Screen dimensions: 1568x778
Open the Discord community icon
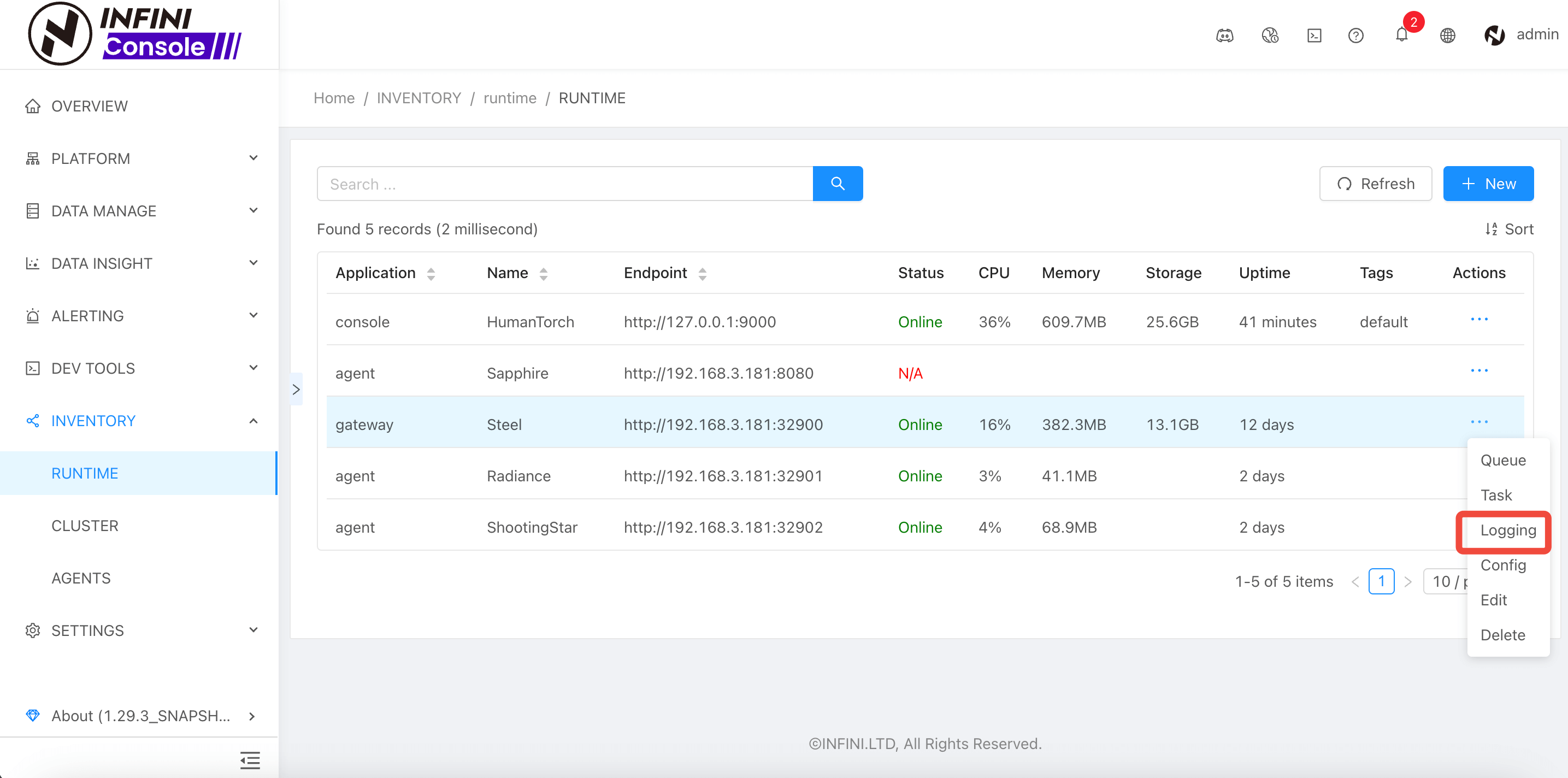pos(1224,36)
